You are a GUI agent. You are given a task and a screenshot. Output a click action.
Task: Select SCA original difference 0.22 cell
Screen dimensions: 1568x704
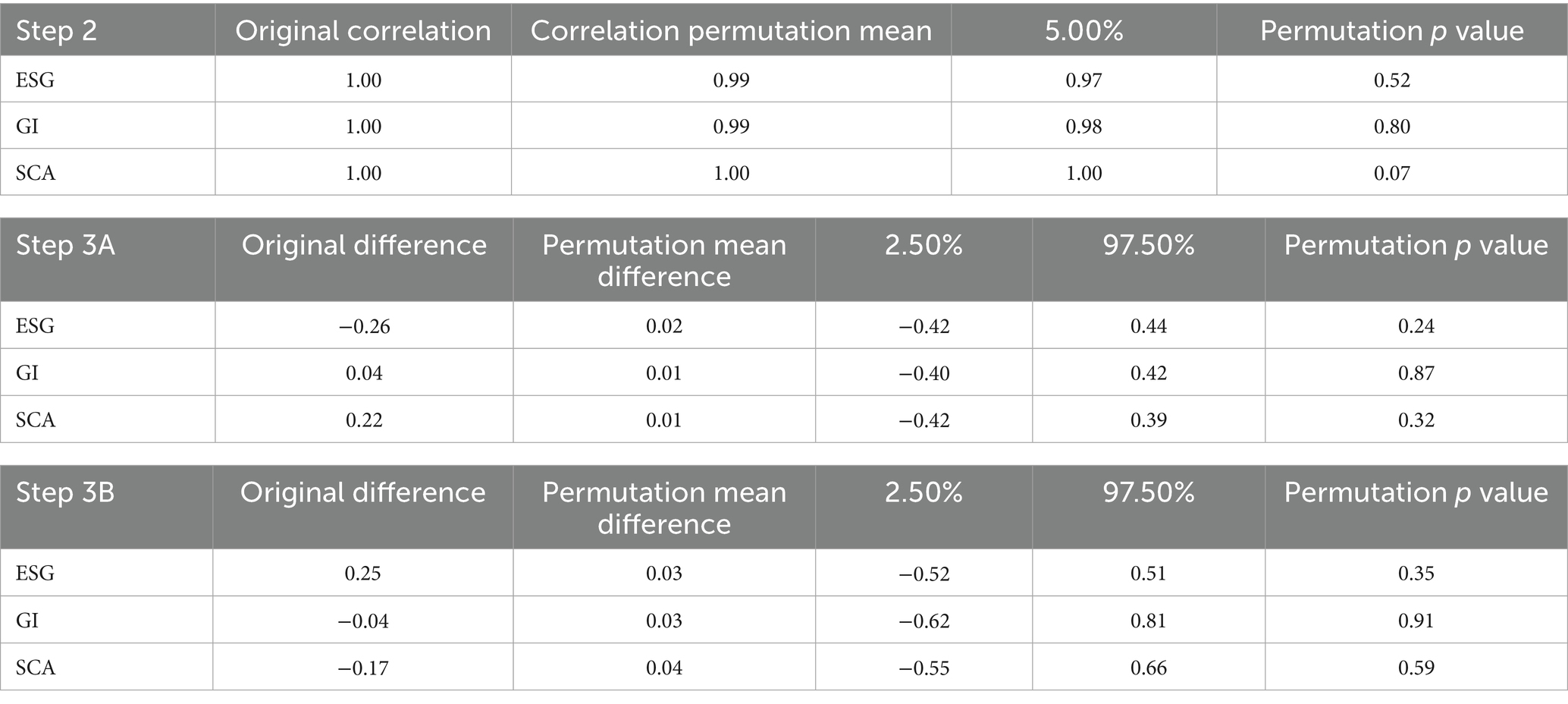(363, 420)
